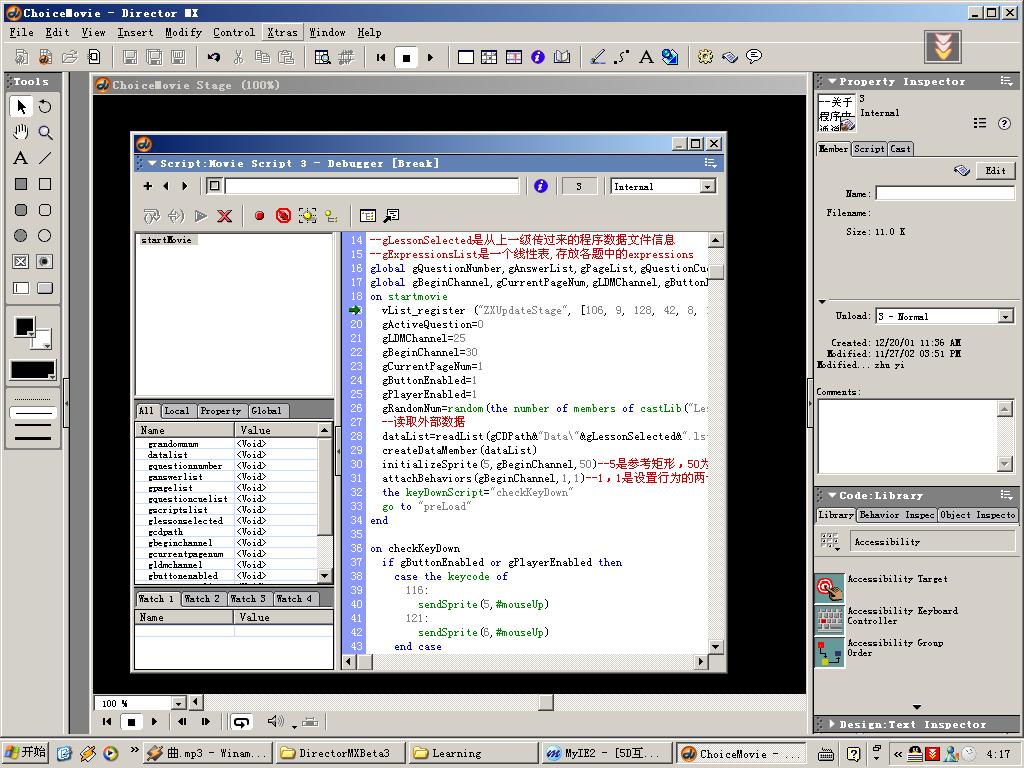Screen dimensions: 1024x768
Task: Choose the two-pixel line width
Action: point(32,425)
